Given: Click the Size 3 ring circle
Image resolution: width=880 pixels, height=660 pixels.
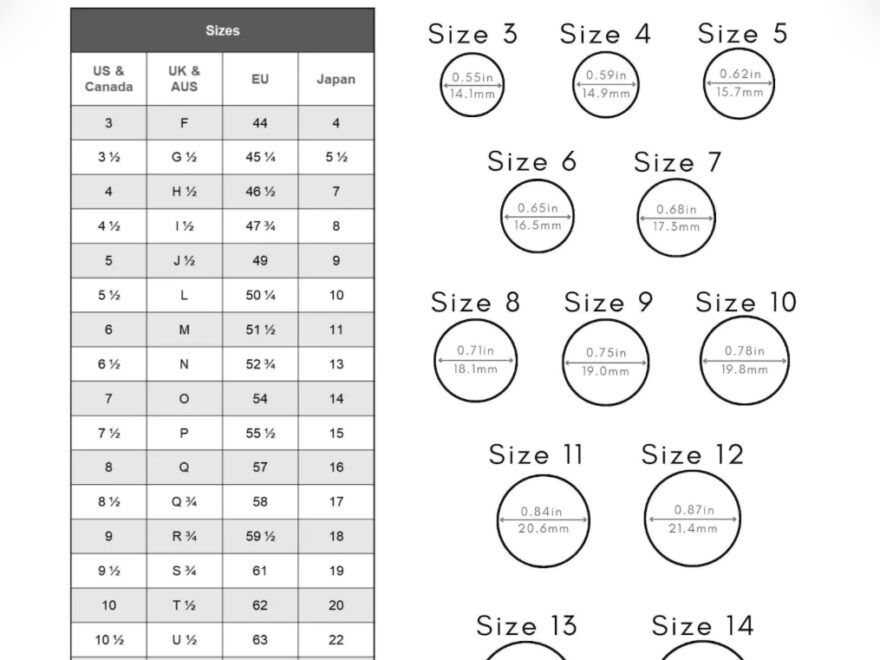Looking at the screenshot, I should (x=471, y=85).
